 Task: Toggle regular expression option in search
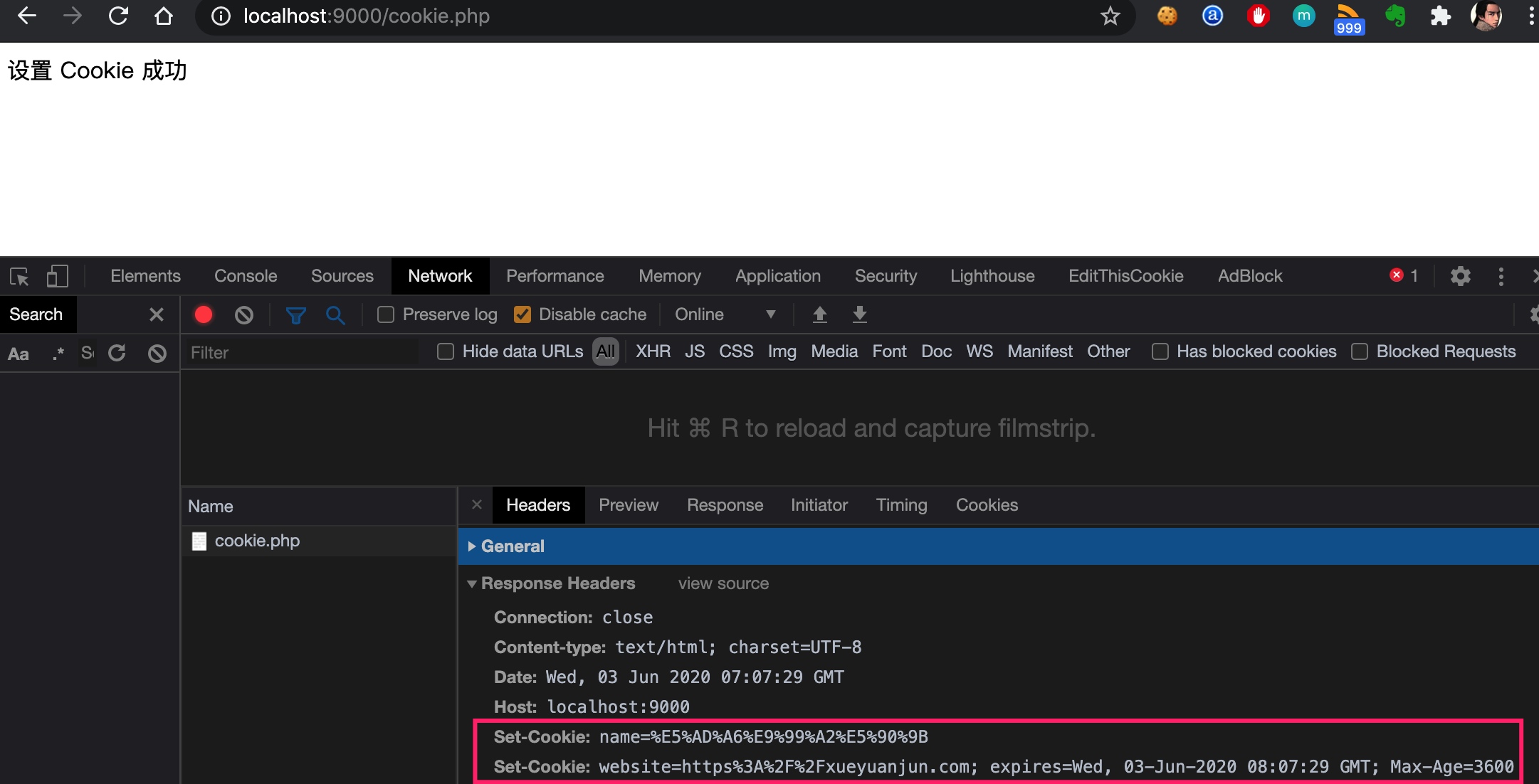tap(58, 353)
